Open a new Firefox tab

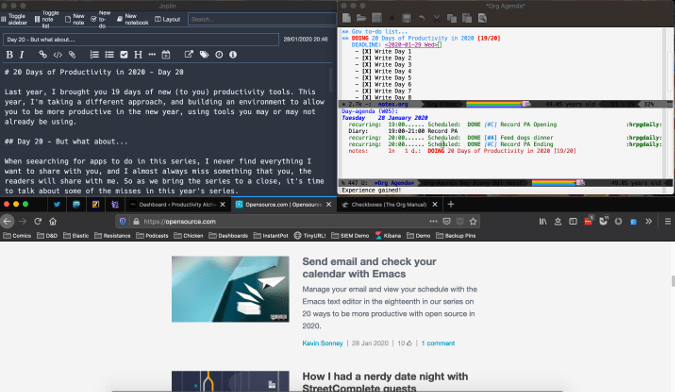click(x=451, y=204)
